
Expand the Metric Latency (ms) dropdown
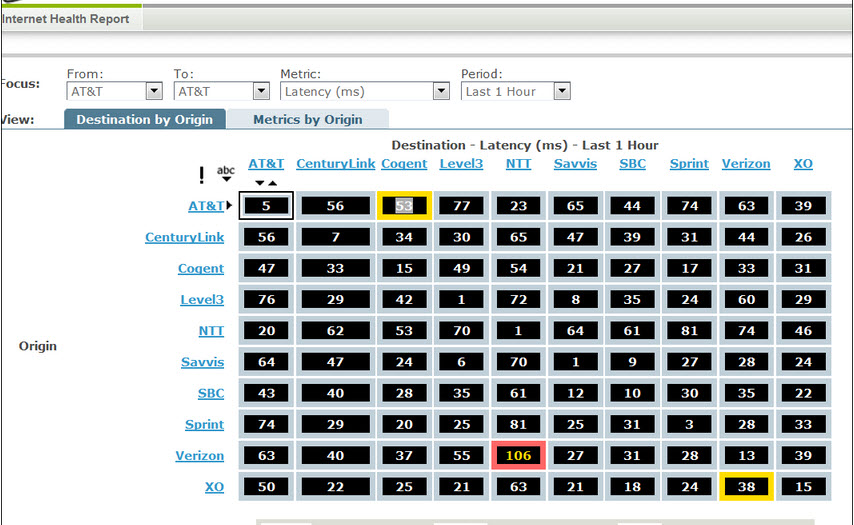click(x=441, y=91)
